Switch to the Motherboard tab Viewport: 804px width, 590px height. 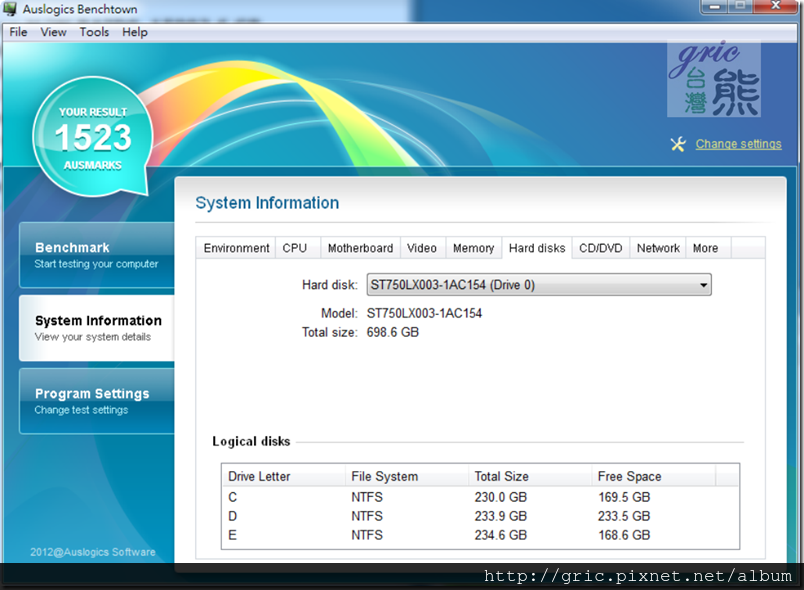click(x=360, y=248)
